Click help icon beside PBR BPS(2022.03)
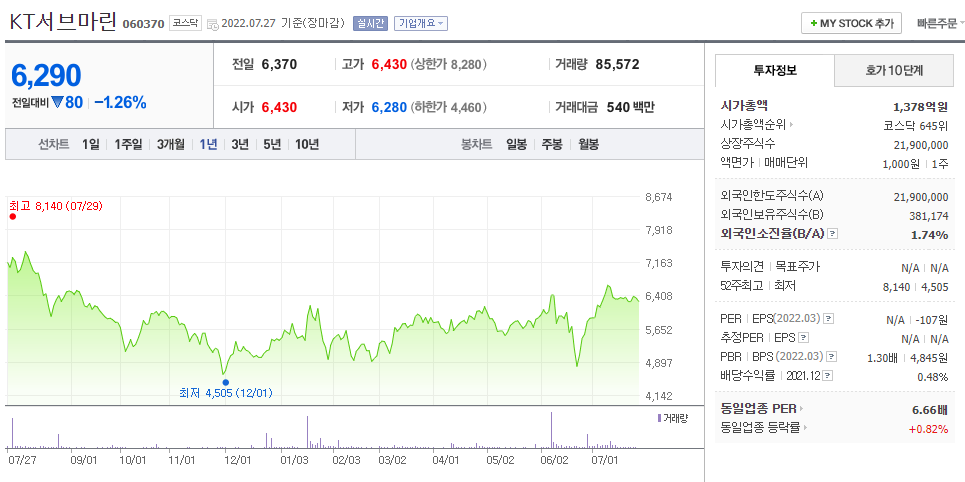Viewport: 965px width, 482px height. [x=832, y=356]
